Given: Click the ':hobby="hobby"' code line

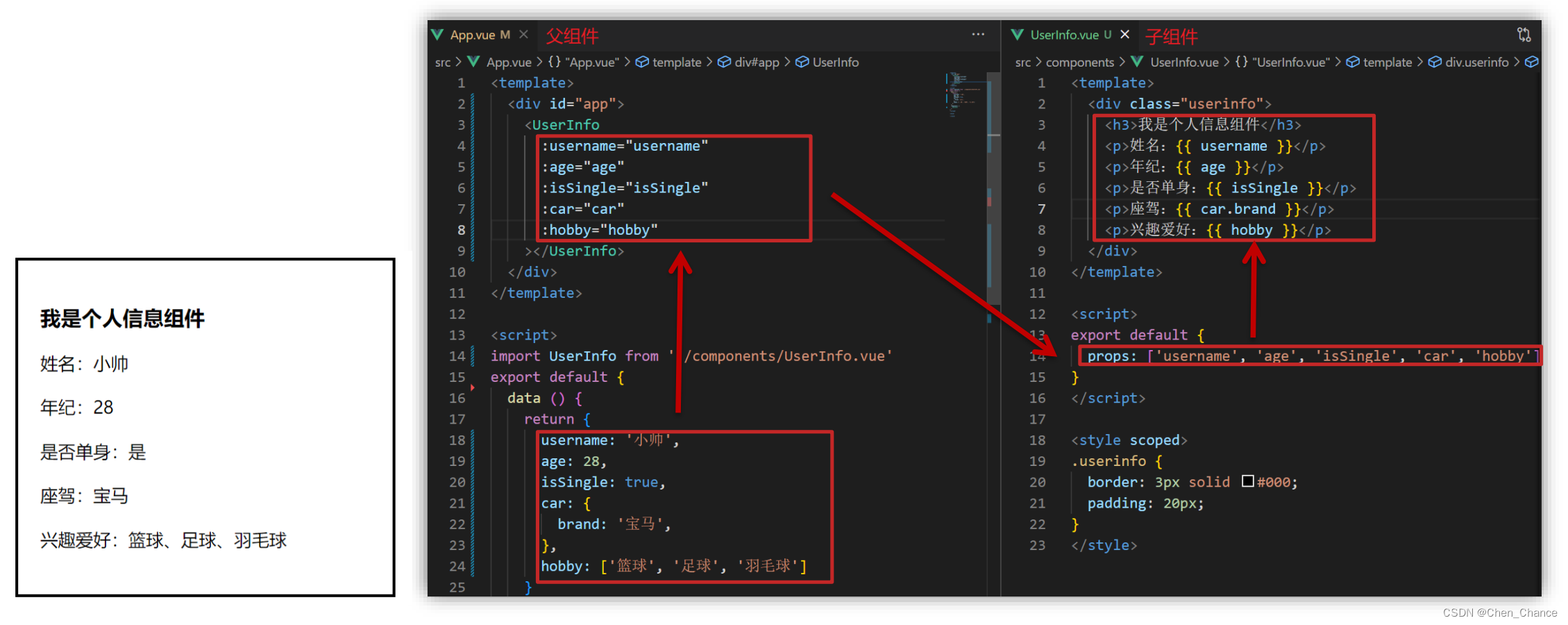Looking at the screenshot, I should pos(600,230).
